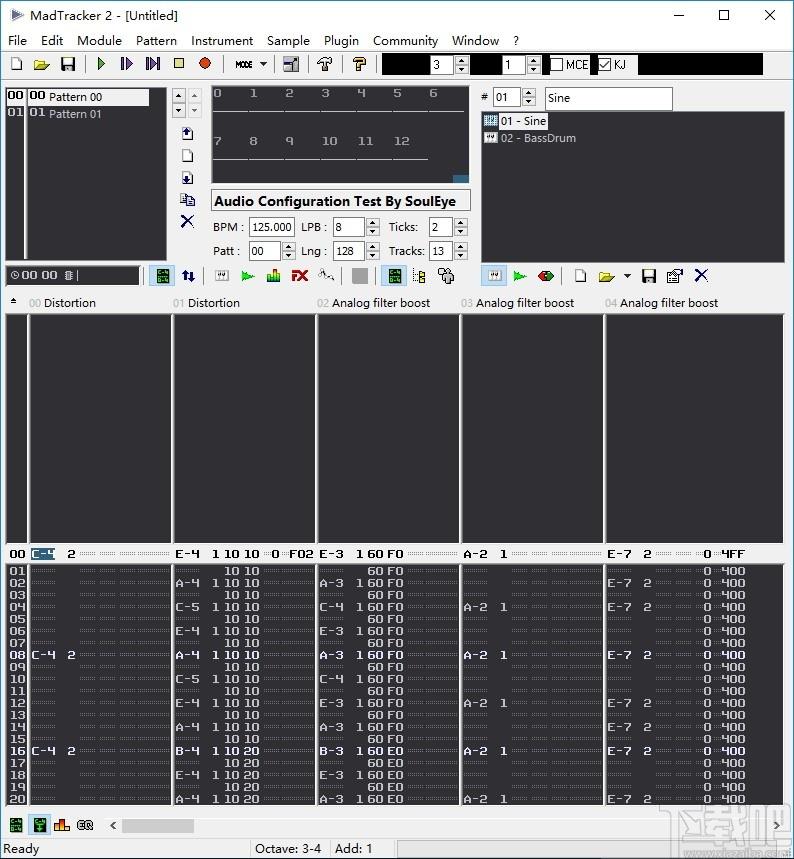Decrease the Tracks count stepper
Screen dimensions: 794x859
[x=461, y=256]
